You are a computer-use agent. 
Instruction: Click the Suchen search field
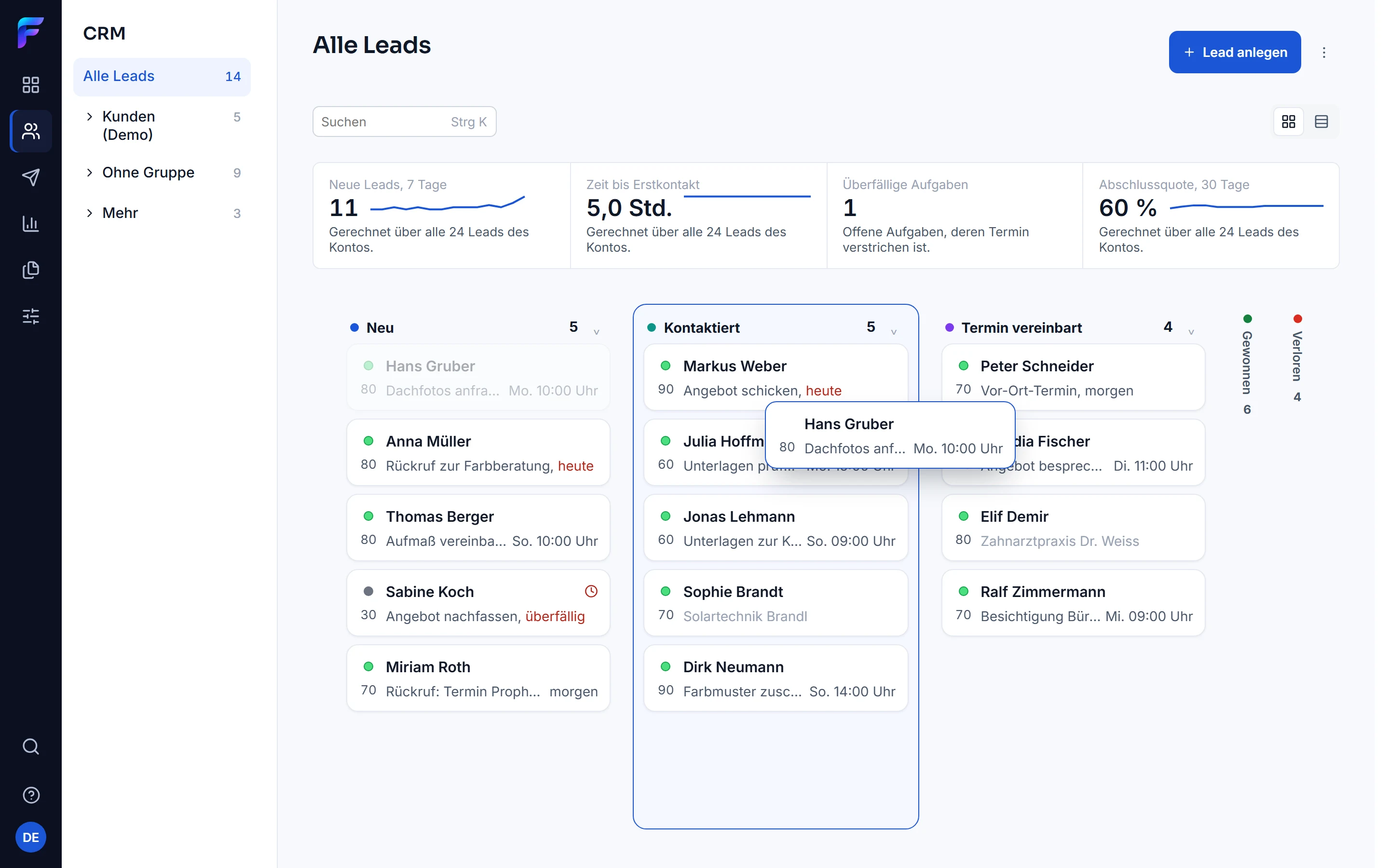pyautogui.click(x=405, y=122)
